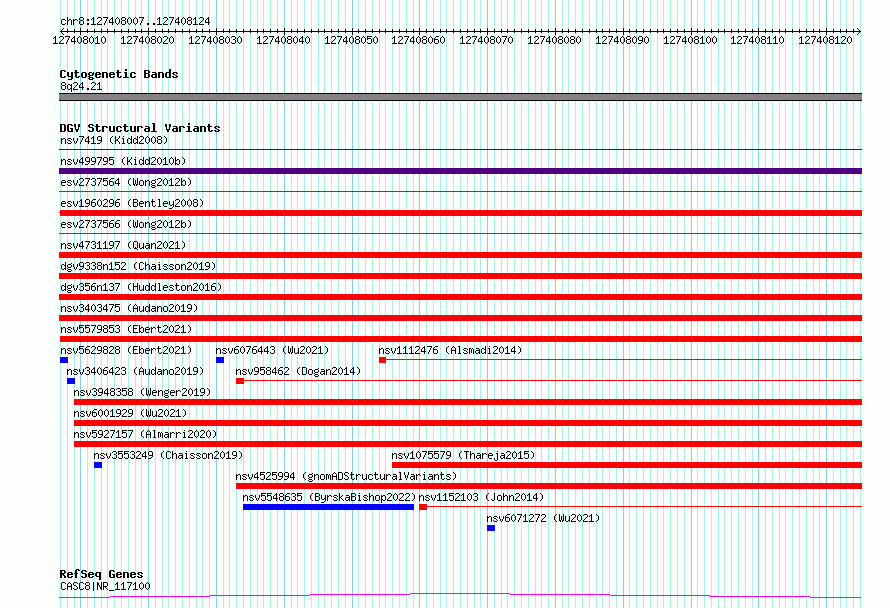The image size is (890, 608).
Task: Click ruler position 127408090
Action: tap(622, 40)
